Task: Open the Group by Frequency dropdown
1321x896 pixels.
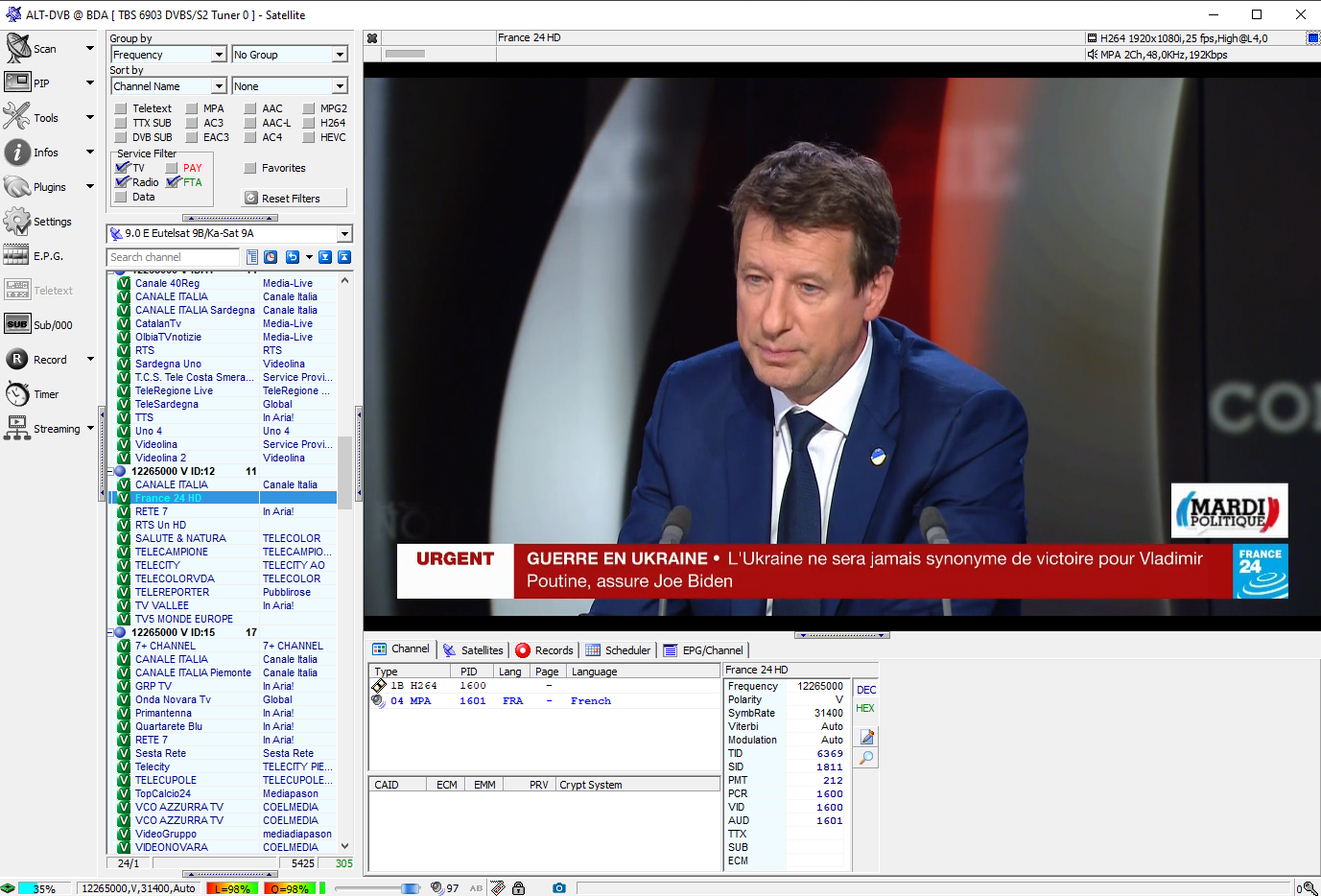Action: pos(168,55)
